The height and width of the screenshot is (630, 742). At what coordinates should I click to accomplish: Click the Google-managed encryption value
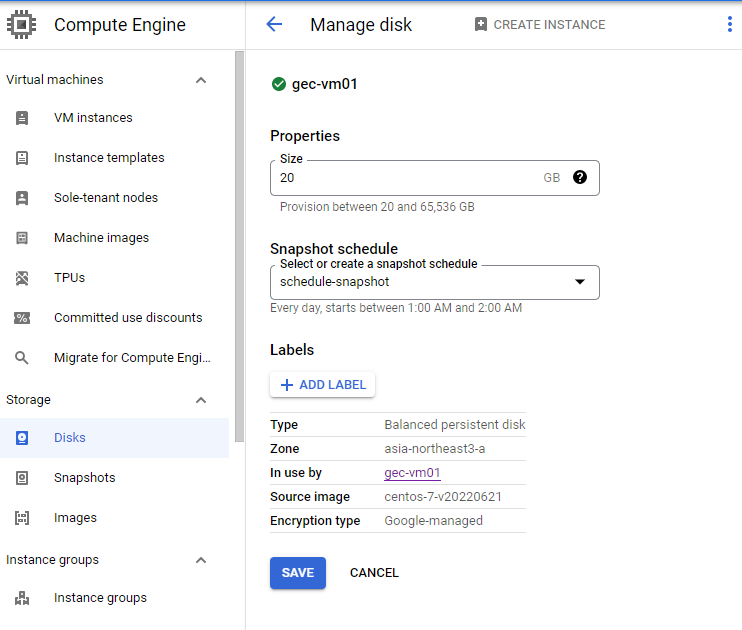pyautogui.click(x=433, y=521)
